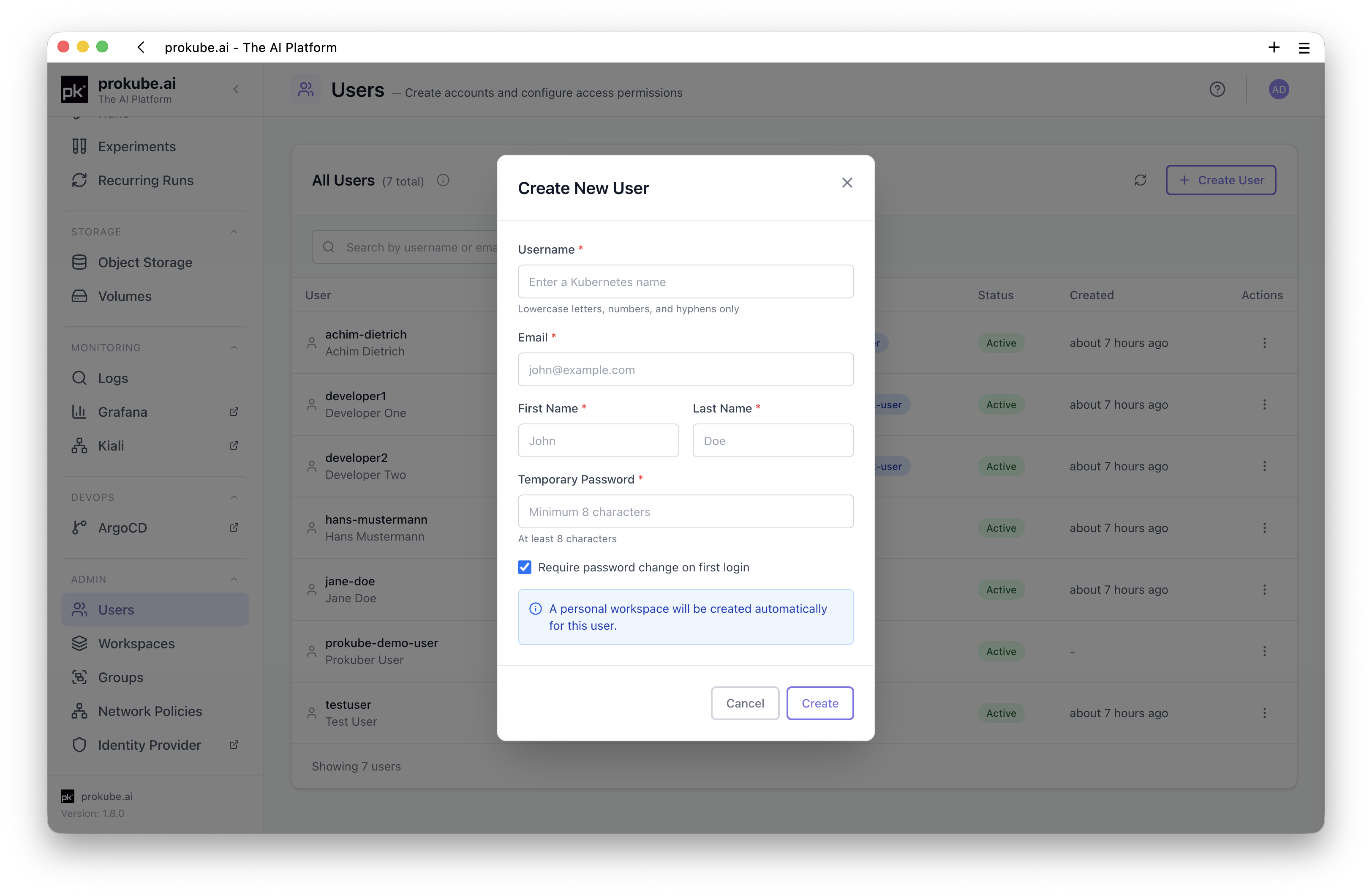Viewport: 1372px width, 896px height.
Task: Open Grafana external link icon
Action: [234, 412]
